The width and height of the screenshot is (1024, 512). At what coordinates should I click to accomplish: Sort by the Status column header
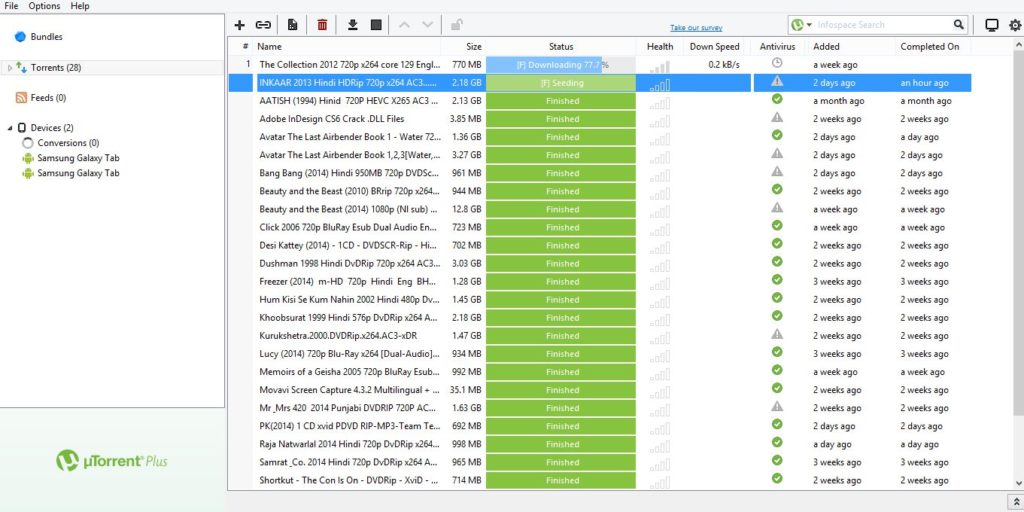tap(561, 46)
